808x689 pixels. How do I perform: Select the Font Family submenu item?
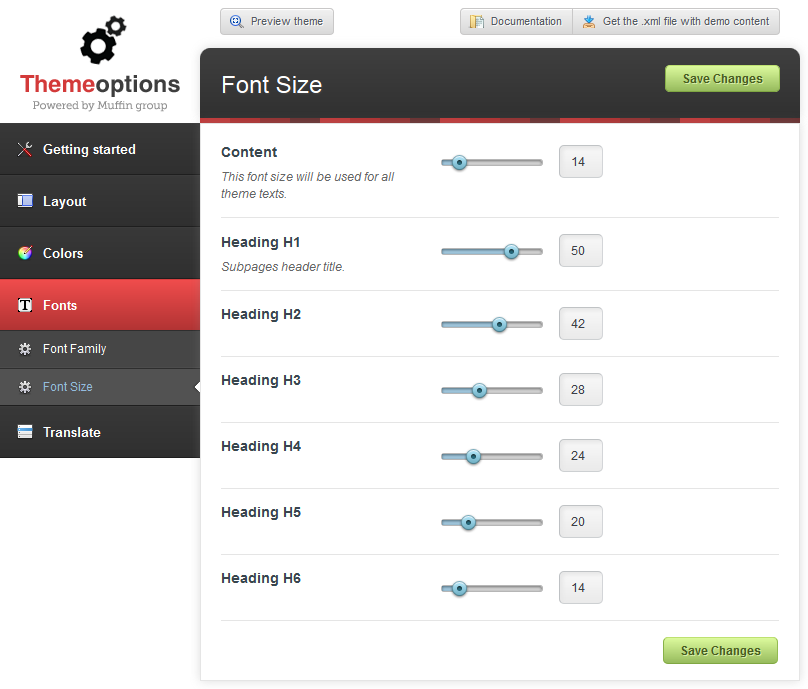[74, 349]
